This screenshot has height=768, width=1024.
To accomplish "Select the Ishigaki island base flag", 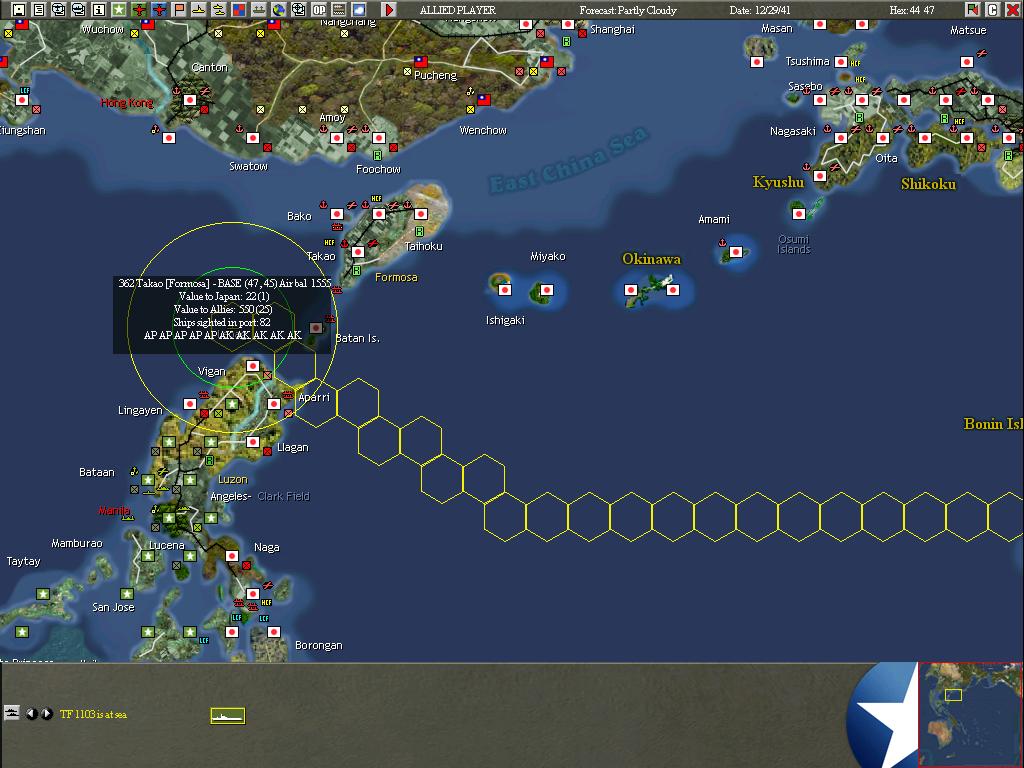I will (505, 290).
